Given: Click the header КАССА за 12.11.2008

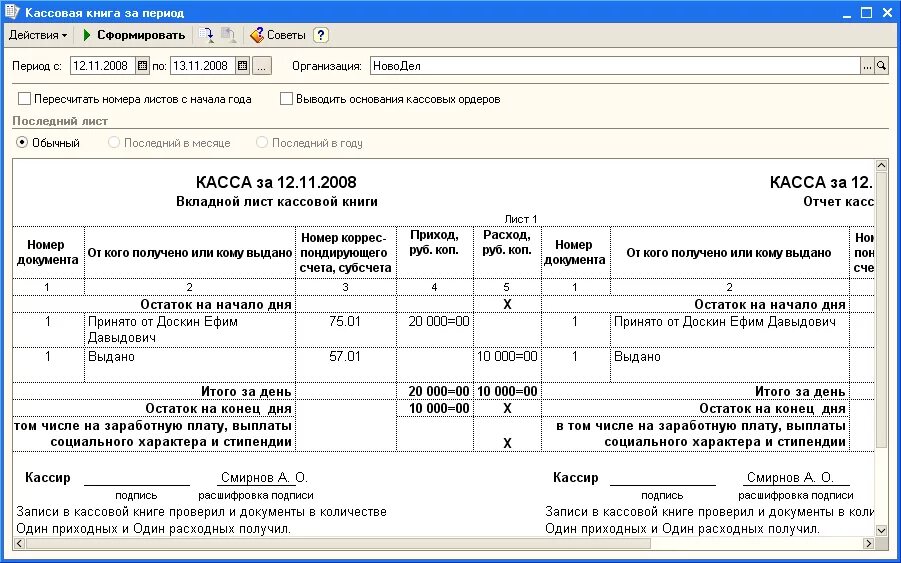Looking at the screenshot, I should click(x=276, y=183).
